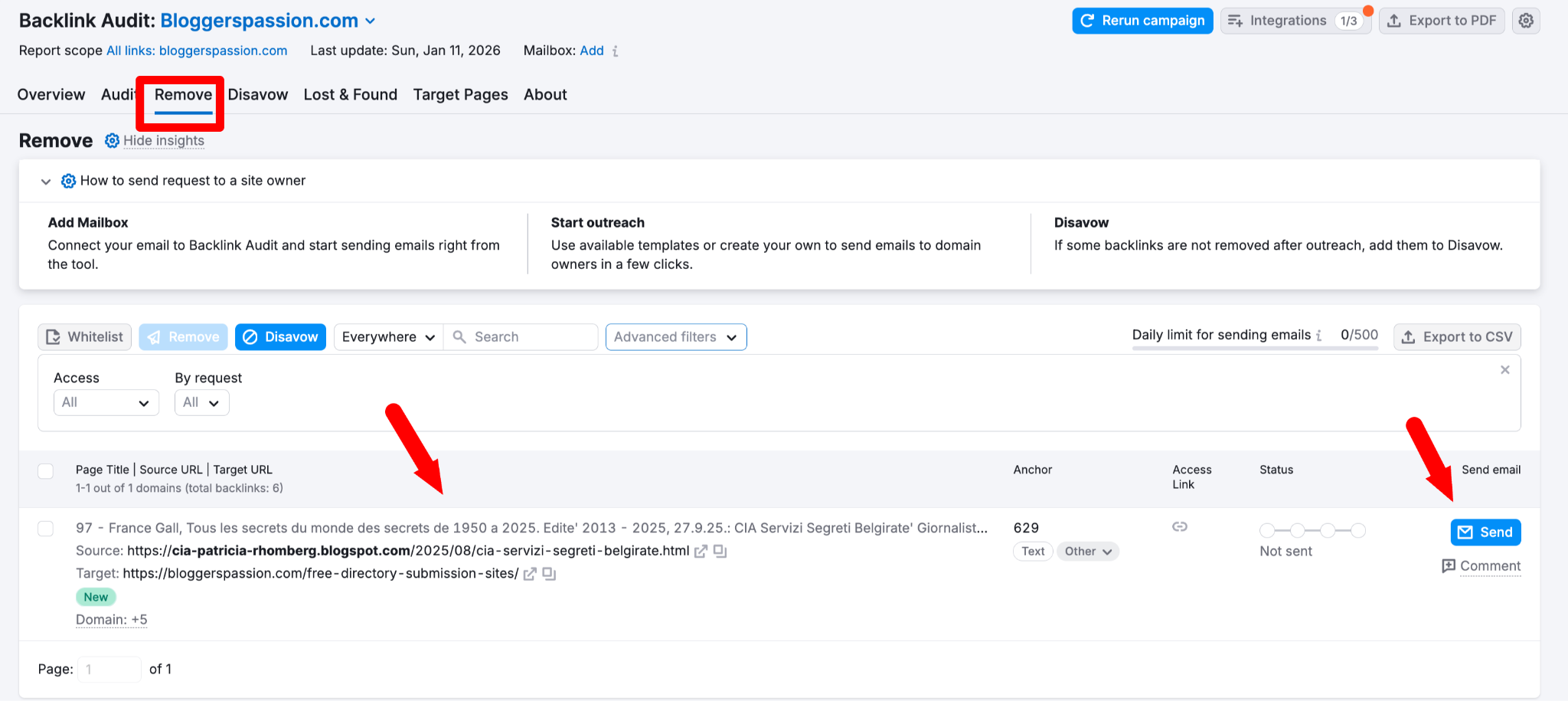1568x701 pixels.
Task: Open source URL in new tab icon
Action: (x=701, y=551)
